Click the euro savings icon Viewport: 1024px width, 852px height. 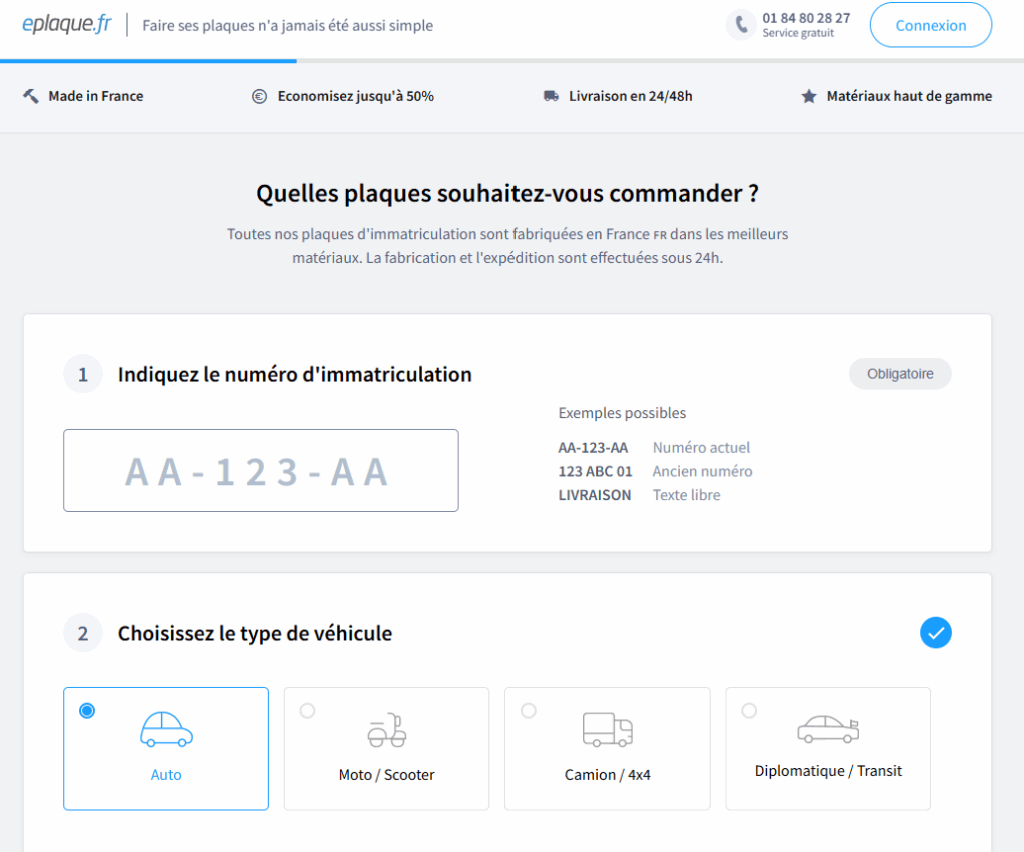(260, 96)
